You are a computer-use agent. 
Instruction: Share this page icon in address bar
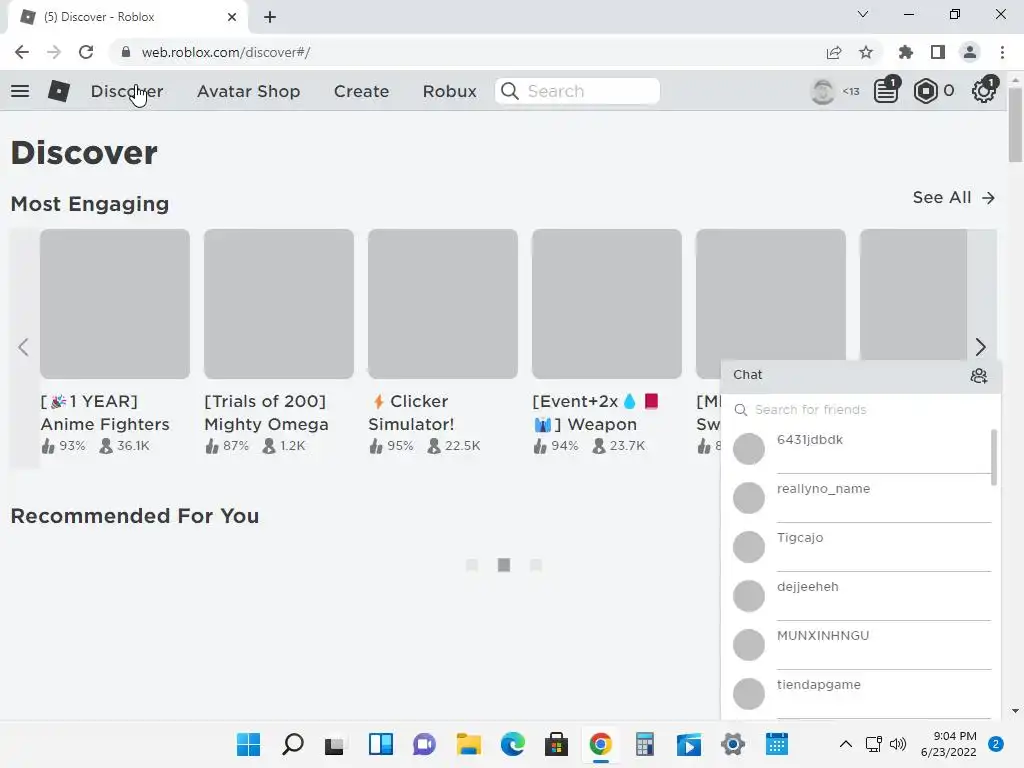coord(833,52)
